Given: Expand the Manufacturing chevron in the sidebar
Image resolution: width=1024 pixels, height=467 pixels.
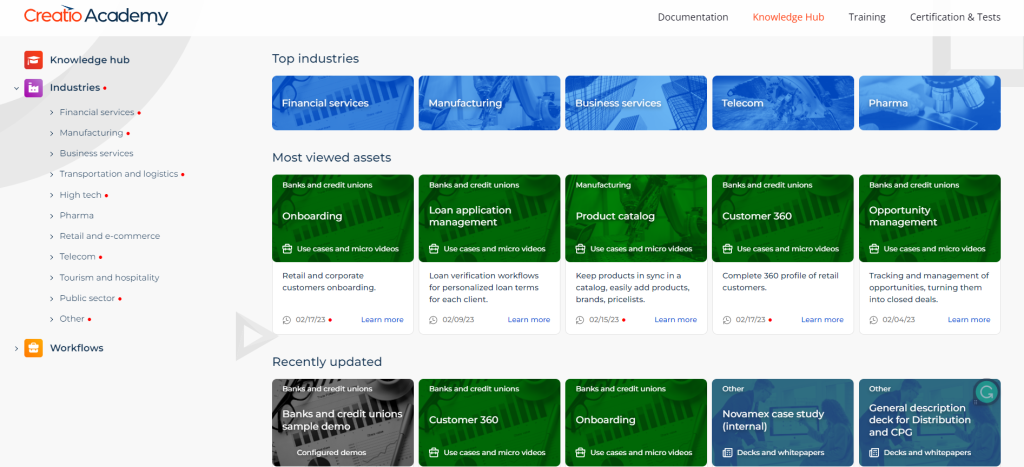Looking at the screenshot, I should click(x=52, y=133).
